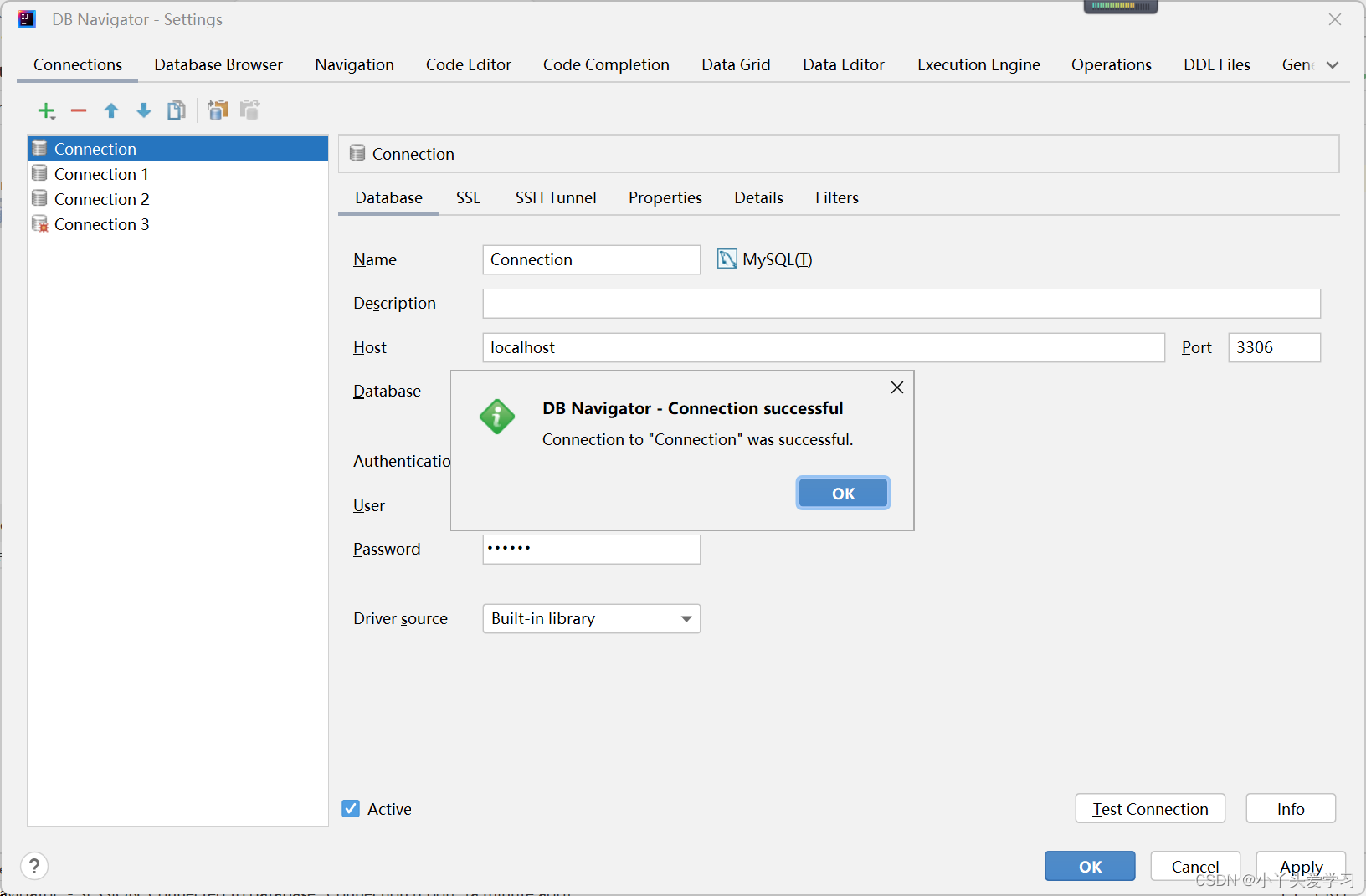Open the help question mark button
This screenshot has height=896, width=1366.
34,866
